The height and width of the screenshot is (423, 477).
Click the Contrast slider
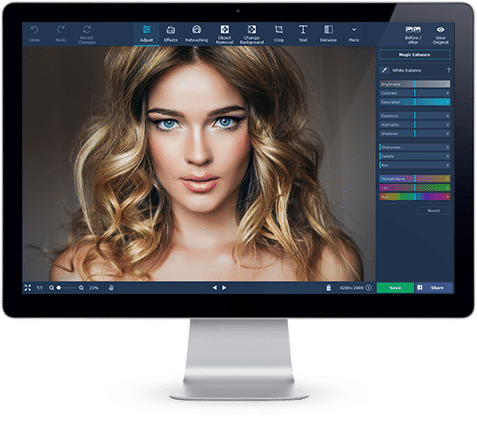click(415, 93)
